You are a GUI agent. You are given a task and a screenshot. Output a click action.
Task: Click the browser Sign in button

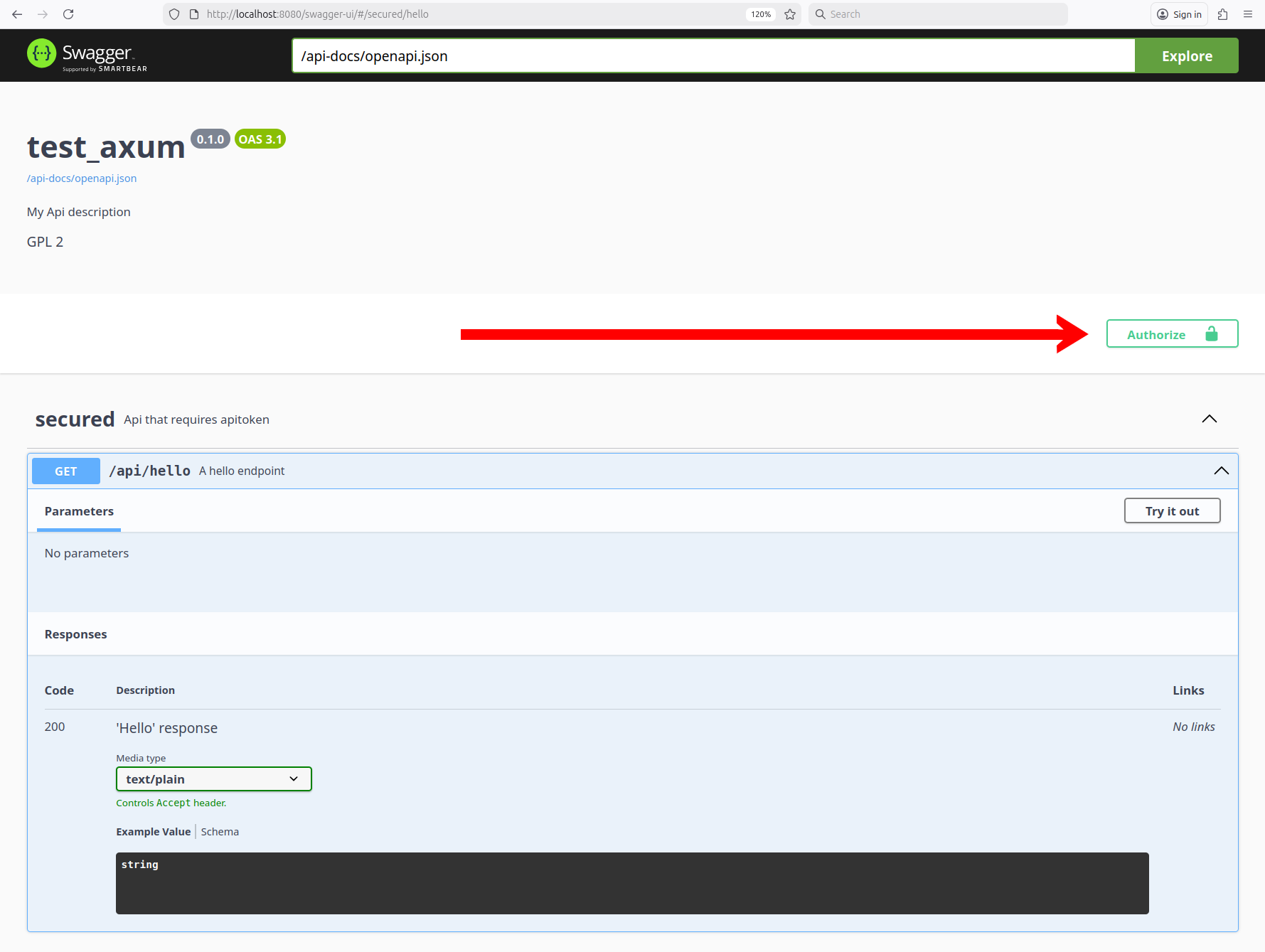click(x=1179, y=14)
